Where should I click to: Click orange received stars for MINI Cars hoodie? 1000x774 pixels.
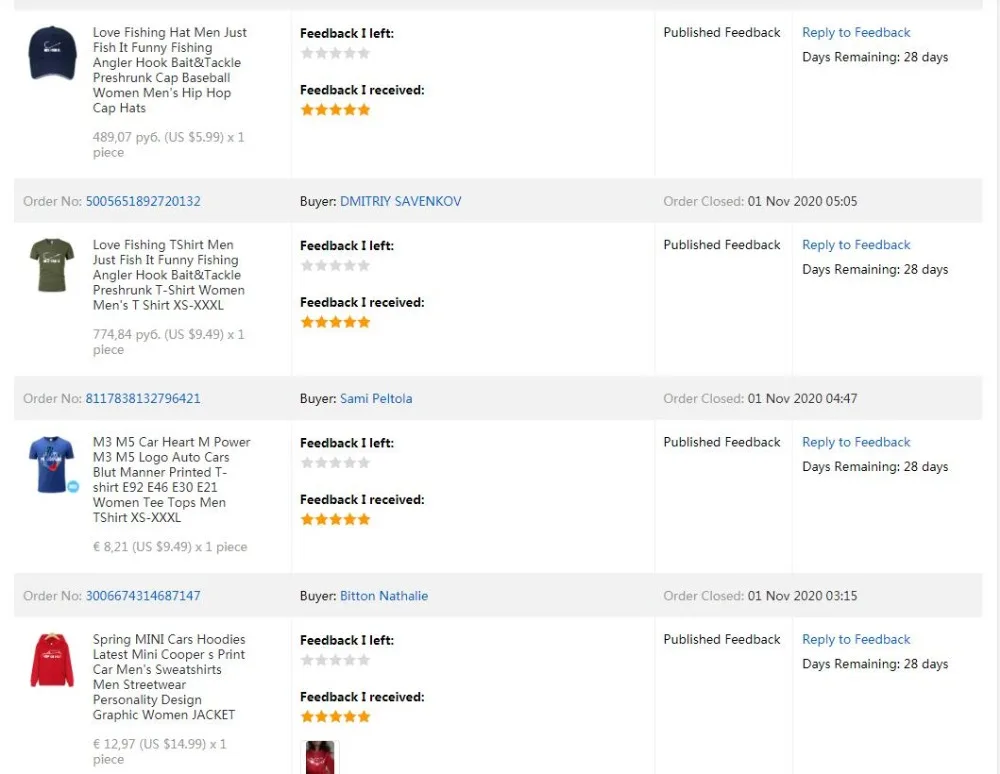coord(335,717)
